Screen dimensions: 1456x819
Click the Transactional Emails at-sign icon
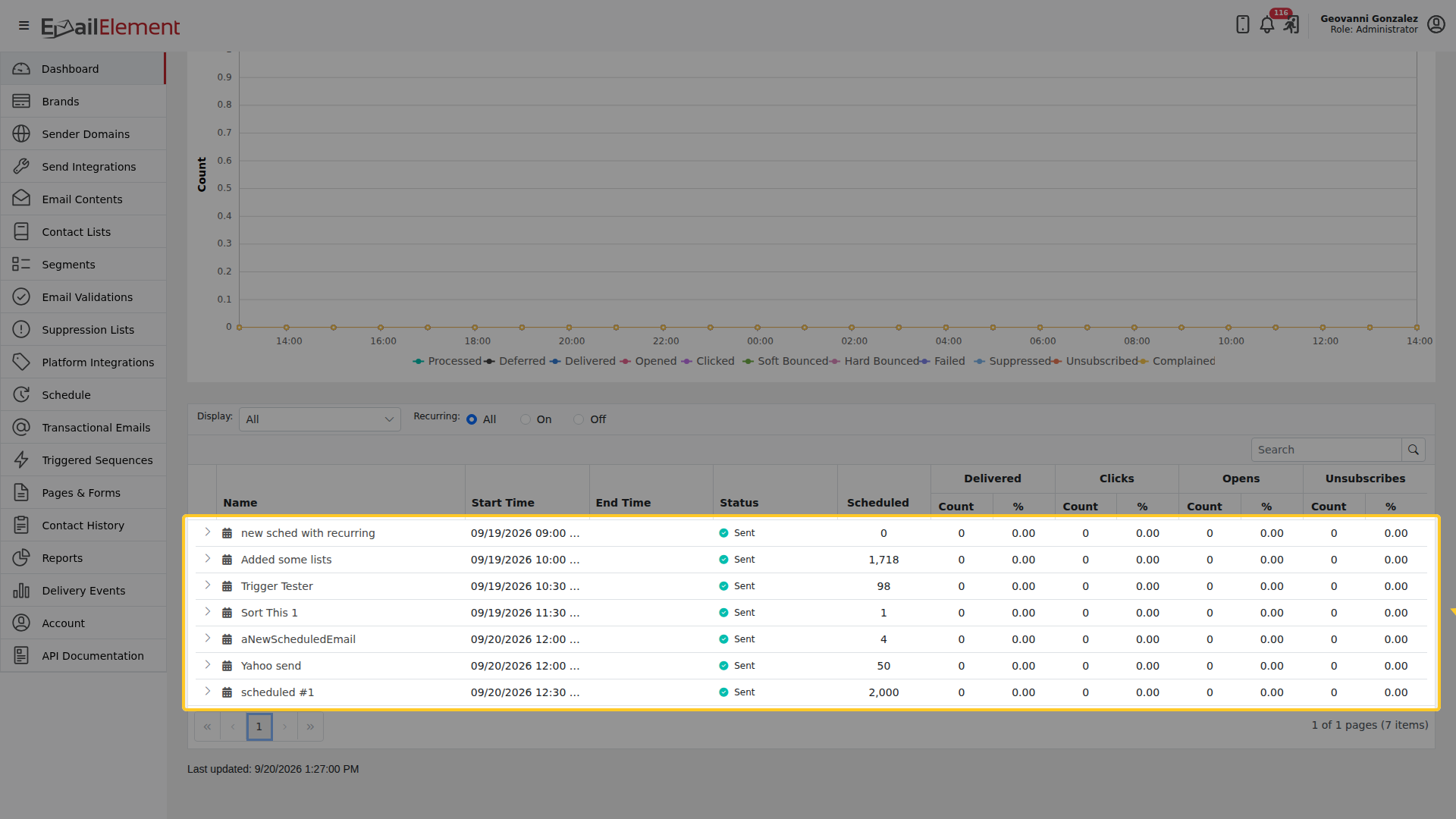point(21,427)
